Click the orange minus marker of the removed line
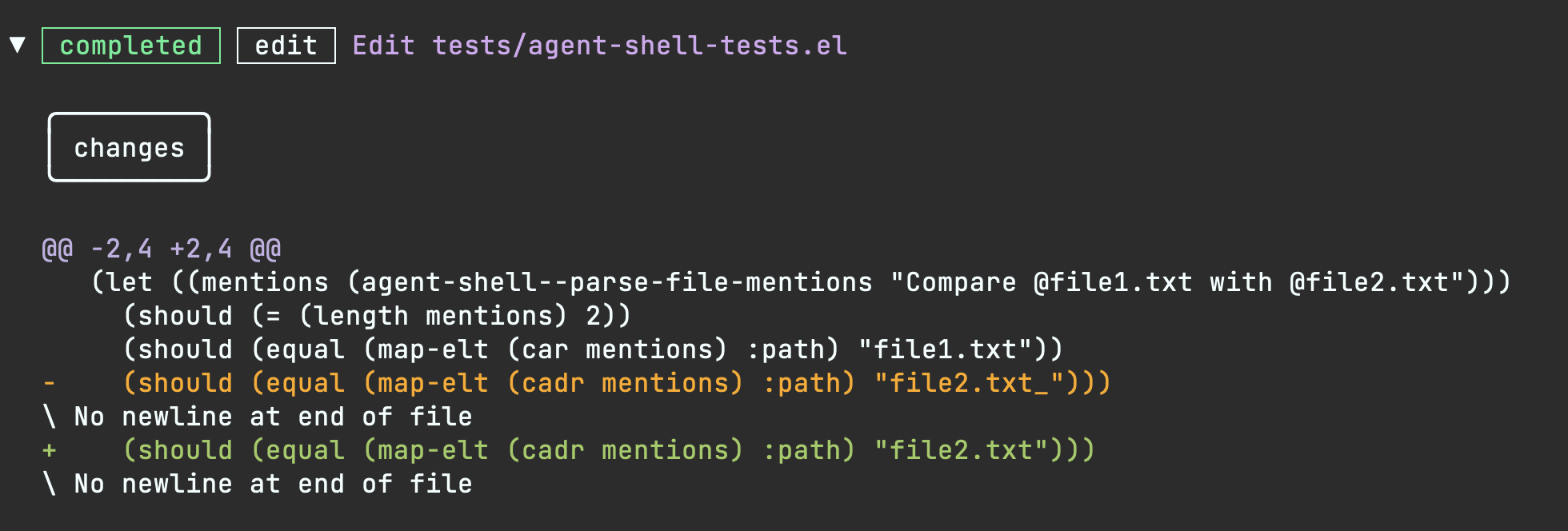This screenshot has width=1568, height=531. pos(50,383)
